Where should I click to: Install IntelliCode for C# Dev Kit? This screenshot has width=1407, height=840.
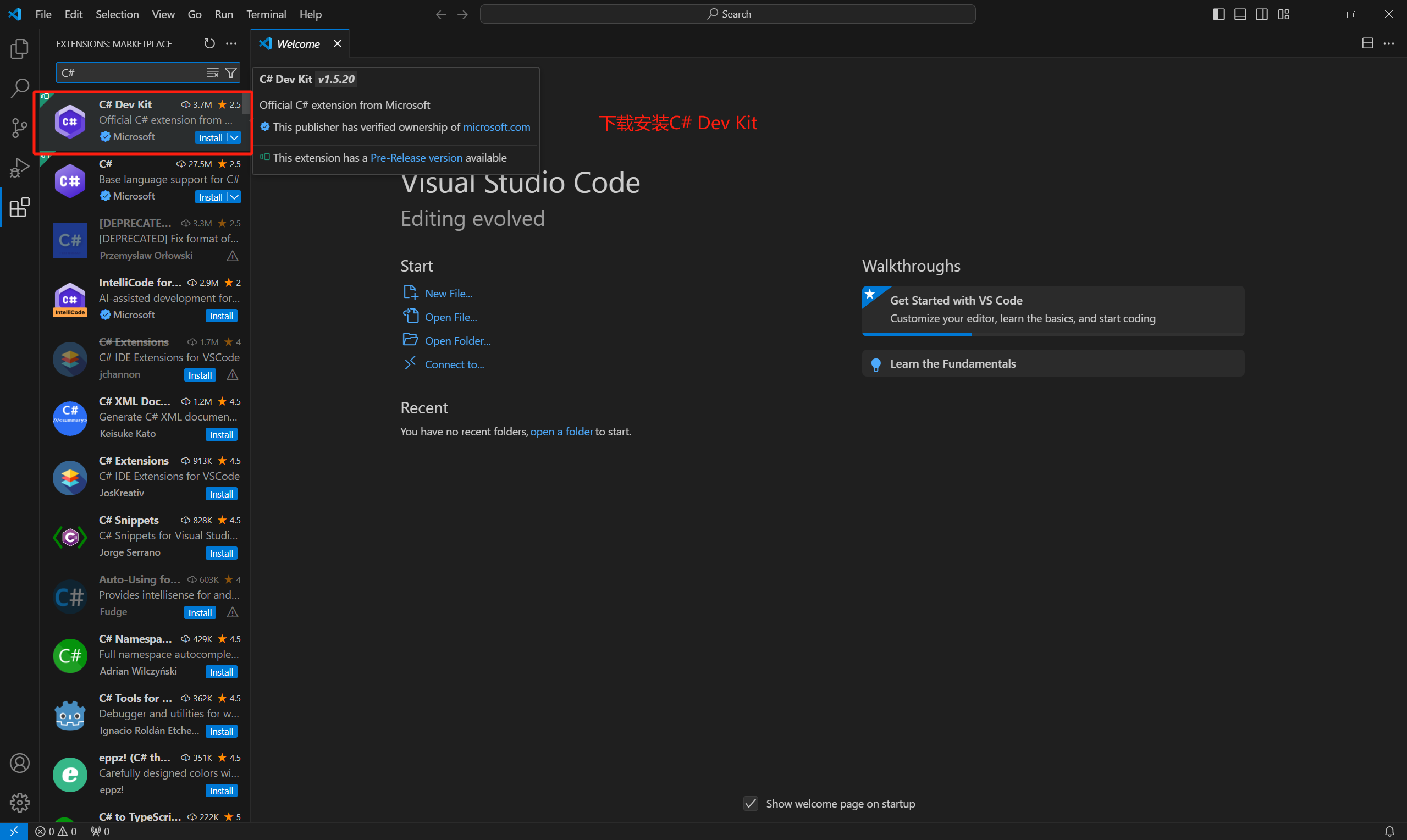point(221,316)
